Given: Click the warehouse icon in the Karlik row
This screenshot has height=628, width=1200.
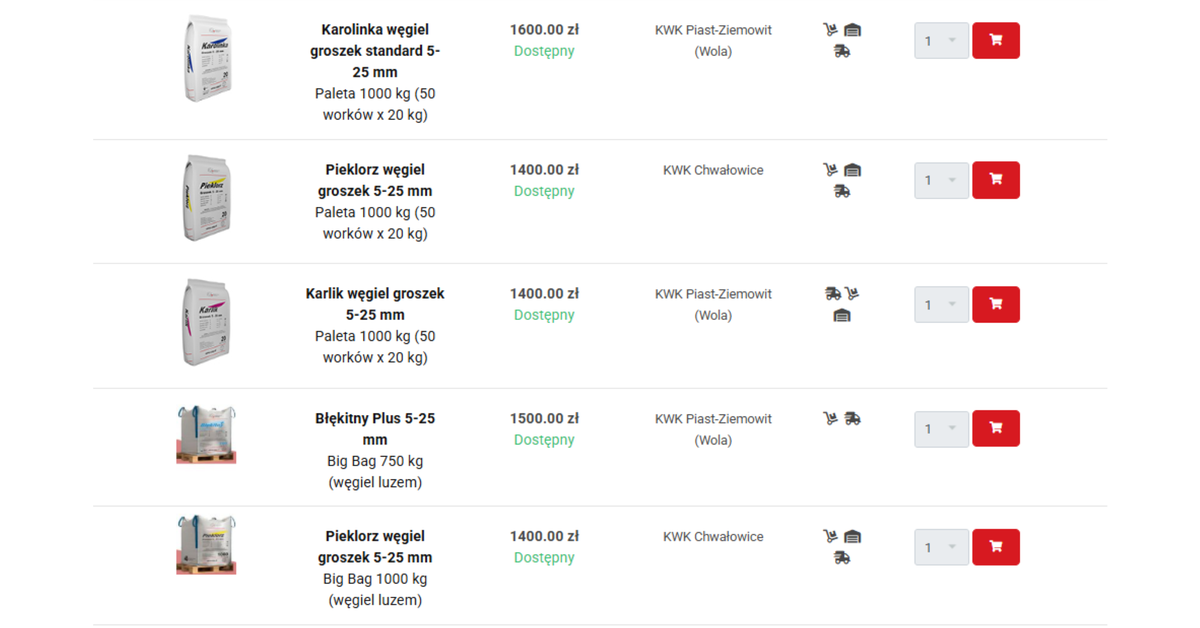Looking at the screenshot, I should pyautogui.click(x=842, y=315).
